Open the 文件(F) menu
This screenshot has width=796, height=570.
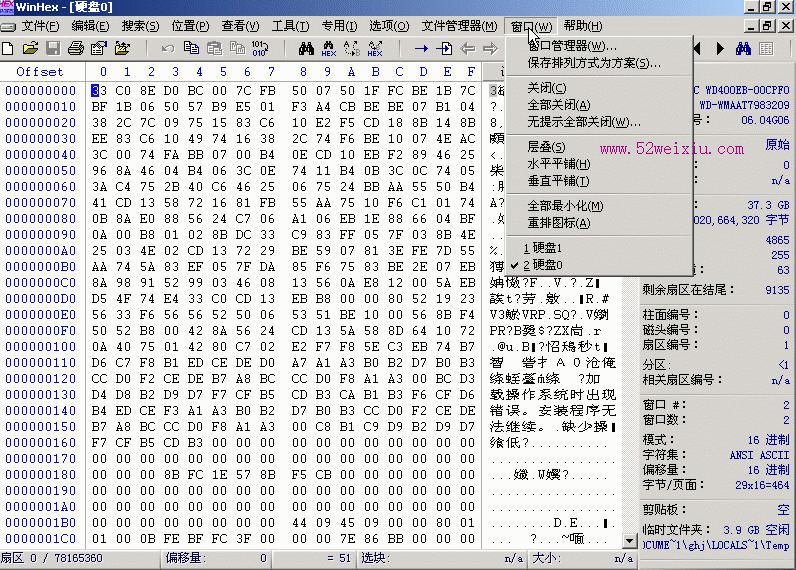click(40, 26)
